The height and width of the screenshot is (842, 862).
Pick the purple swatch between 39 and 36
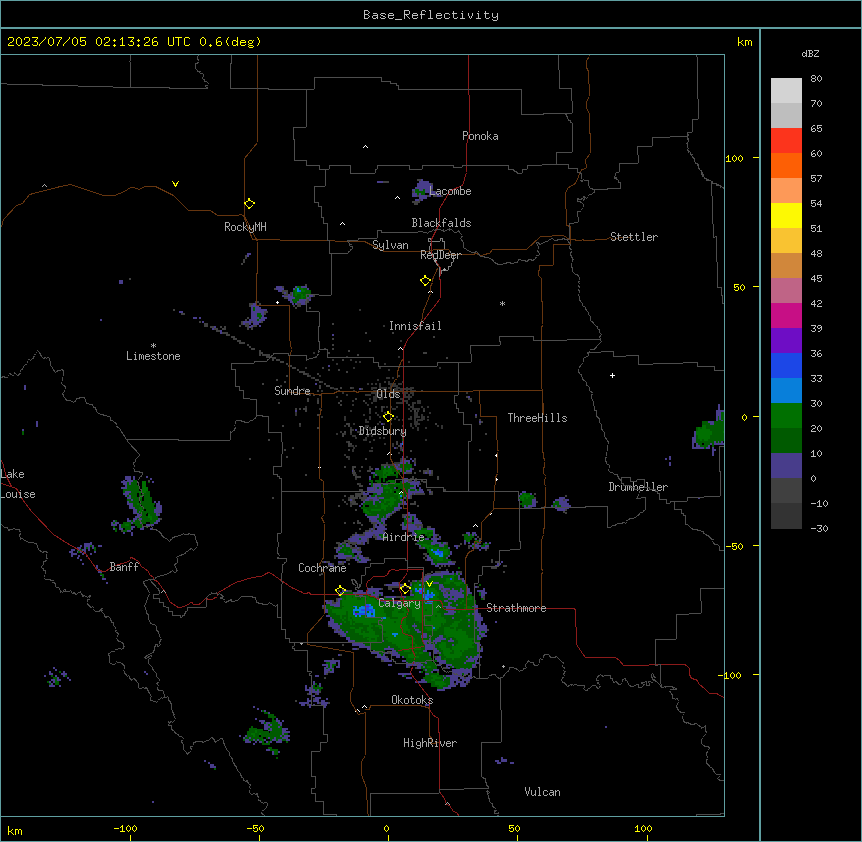(x=786, y=341)
